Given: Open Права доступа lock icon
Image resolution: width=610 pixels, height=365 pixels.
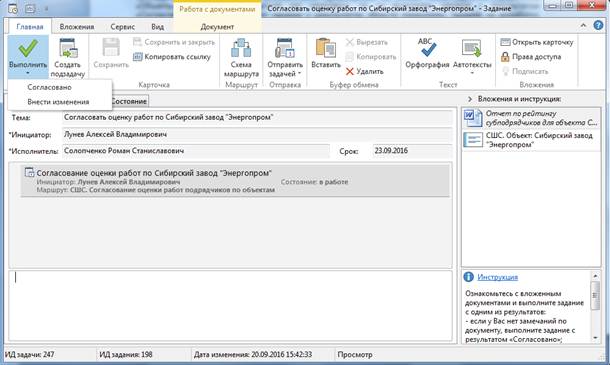Looking at the screenshot, I should click(505, 57).
